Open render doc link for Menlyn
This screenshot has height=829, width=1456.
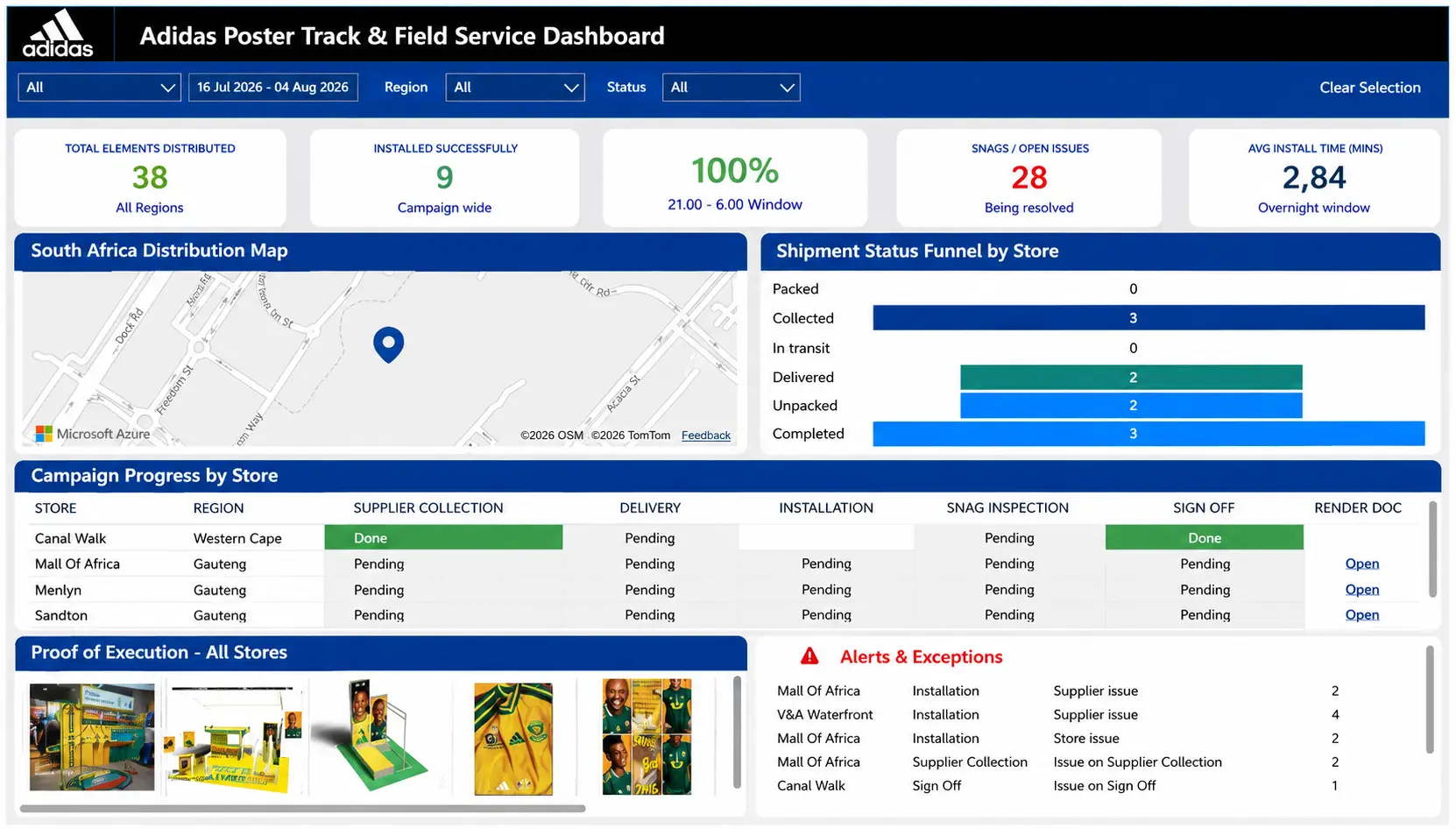pos(1361,590)
